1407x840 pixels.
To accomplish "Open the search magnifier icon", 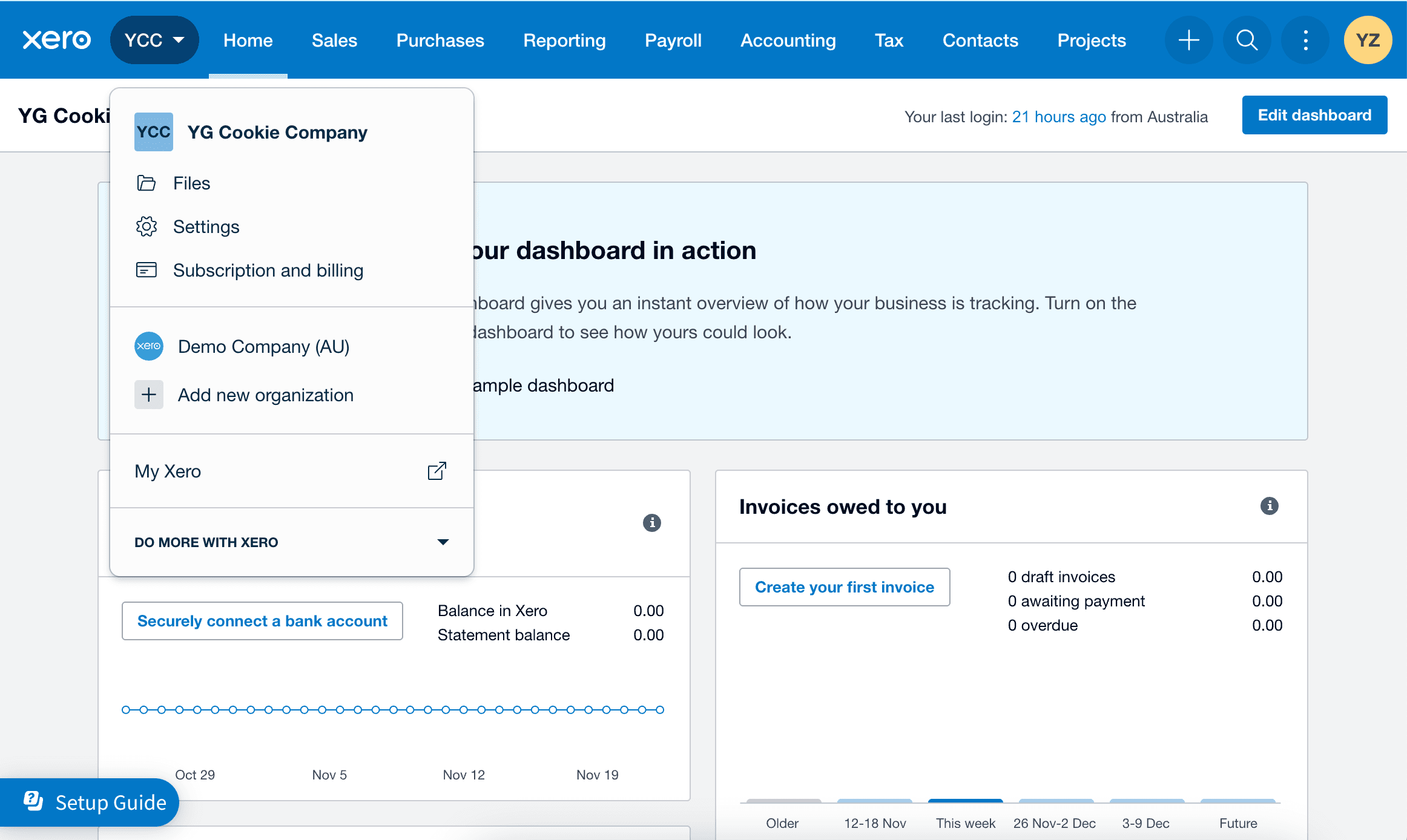I will coord(1247,40).
